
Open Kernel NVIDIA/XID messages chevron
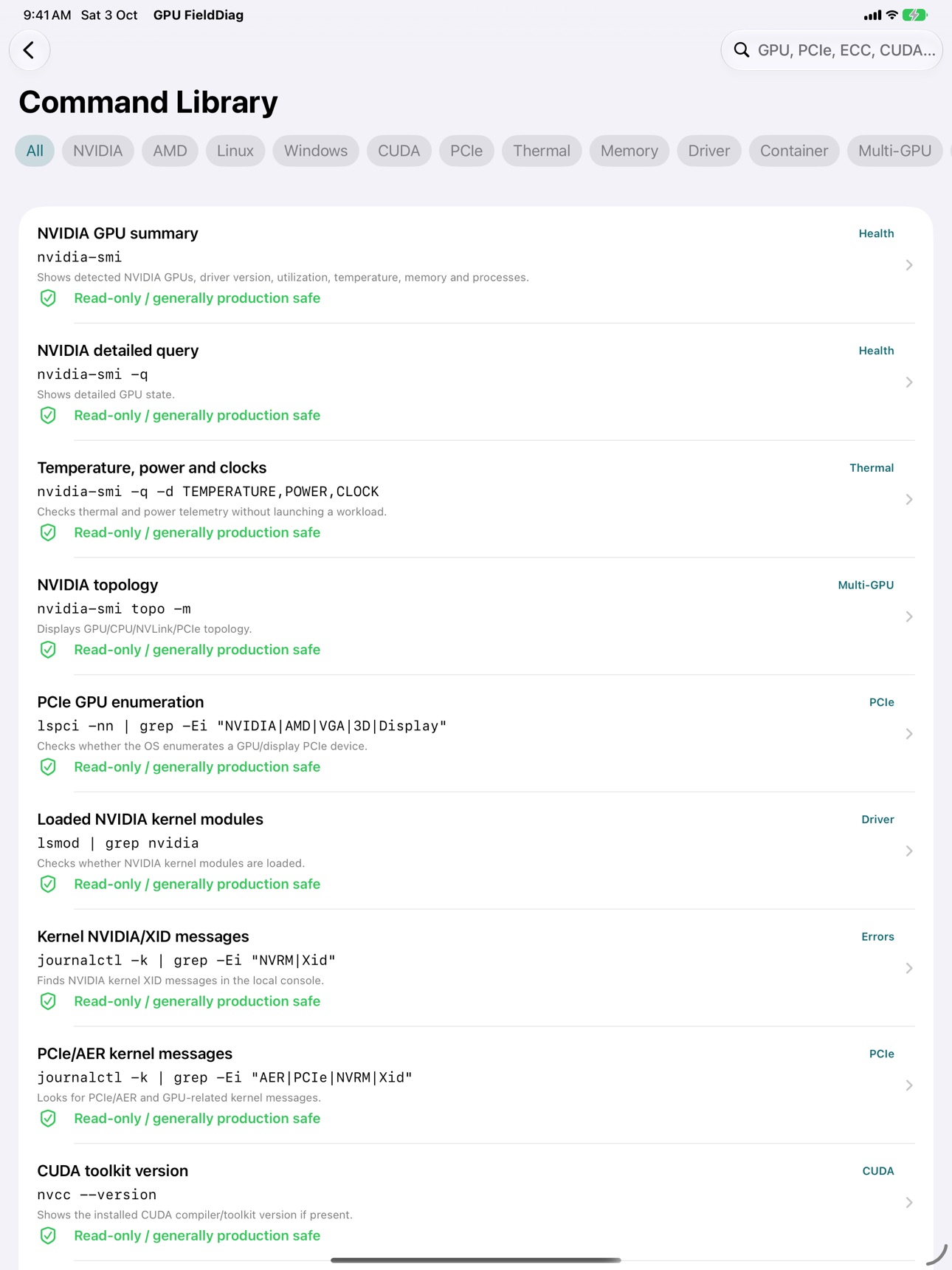click(909, 969)
